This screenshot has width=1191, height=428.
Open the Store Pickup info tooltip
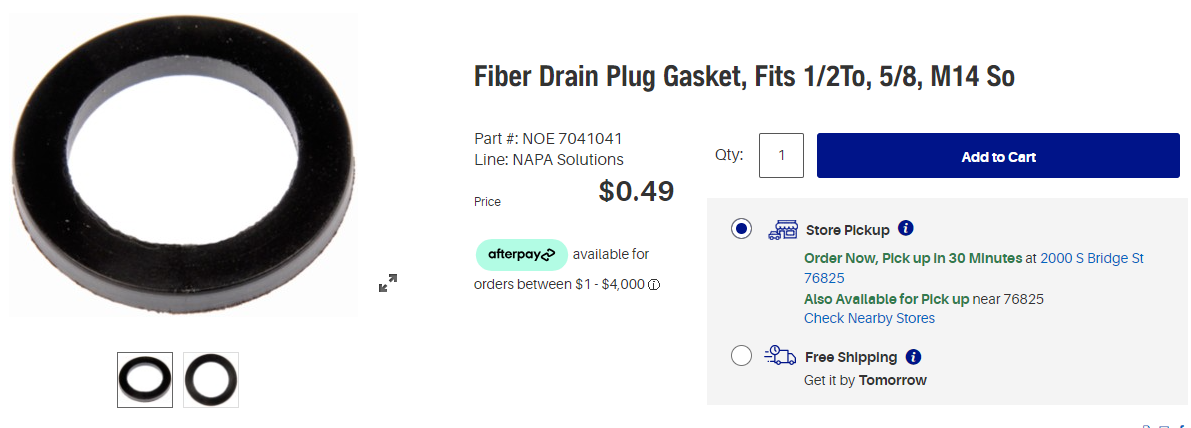pyautogui.click(x=906, y=228)
